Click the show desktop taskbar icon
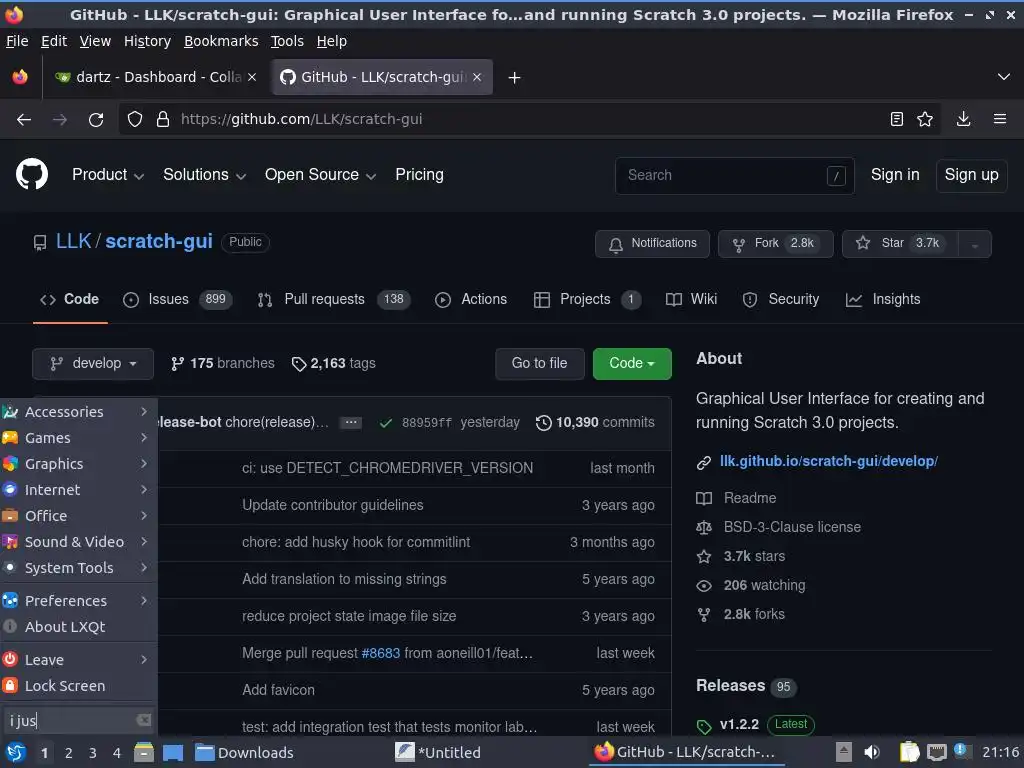1024x768 pixels. (173, 752)
